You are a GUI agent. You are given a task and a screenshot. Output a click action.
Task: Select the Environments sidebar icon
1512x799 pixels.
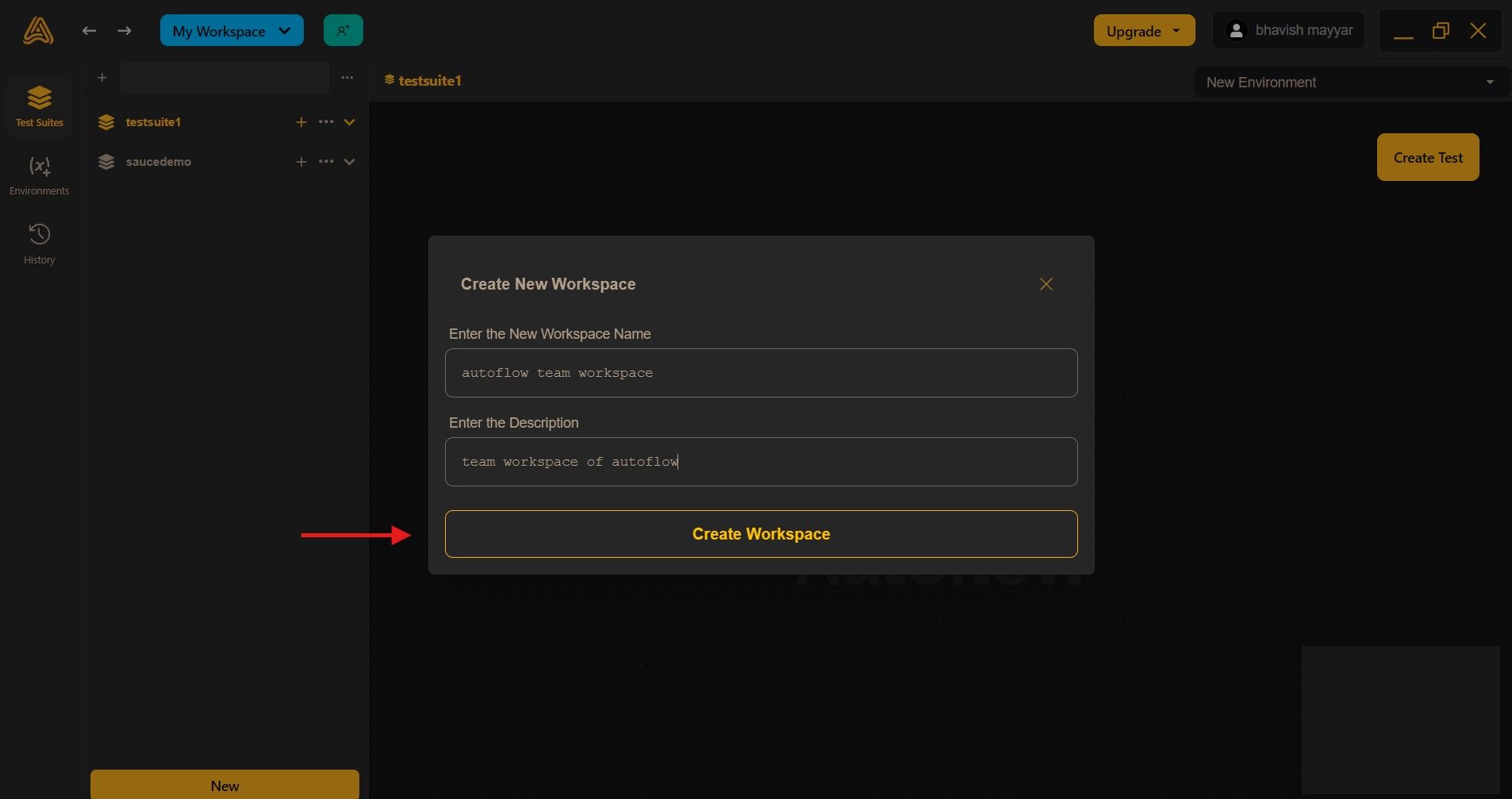[x=39, y=175]
